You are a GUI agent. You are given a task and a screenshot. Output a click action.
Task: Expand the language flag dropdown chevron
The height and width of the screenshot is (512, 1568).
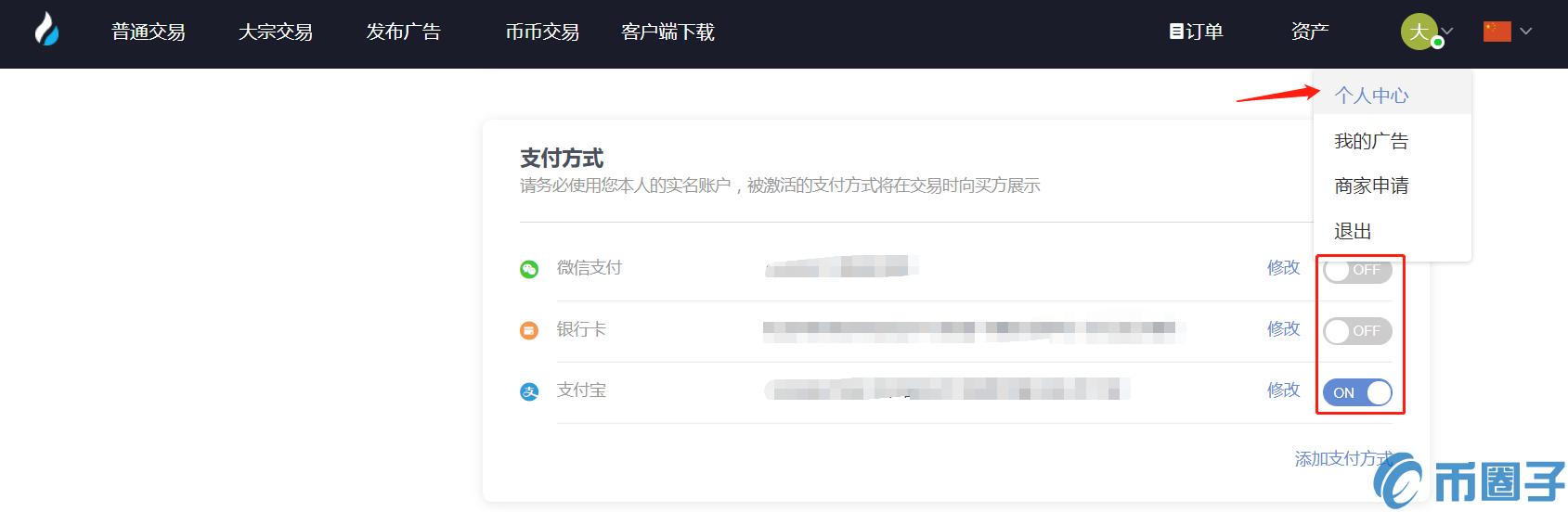[1525, 32]
